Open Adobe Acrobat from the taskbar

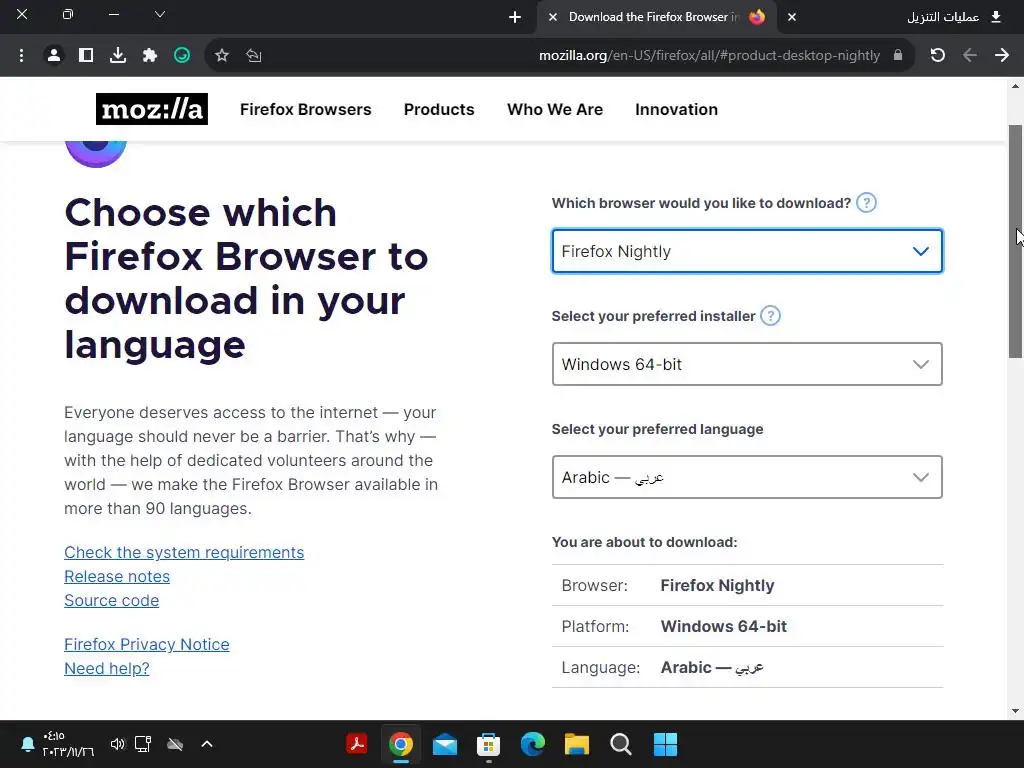357,744
